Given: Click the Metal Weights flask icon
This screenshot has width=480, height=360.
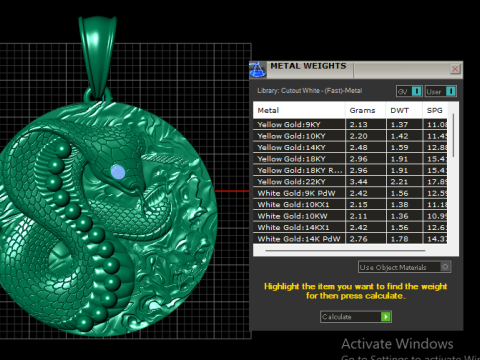Looking at the screenshot, I should (x=258, y=70).
